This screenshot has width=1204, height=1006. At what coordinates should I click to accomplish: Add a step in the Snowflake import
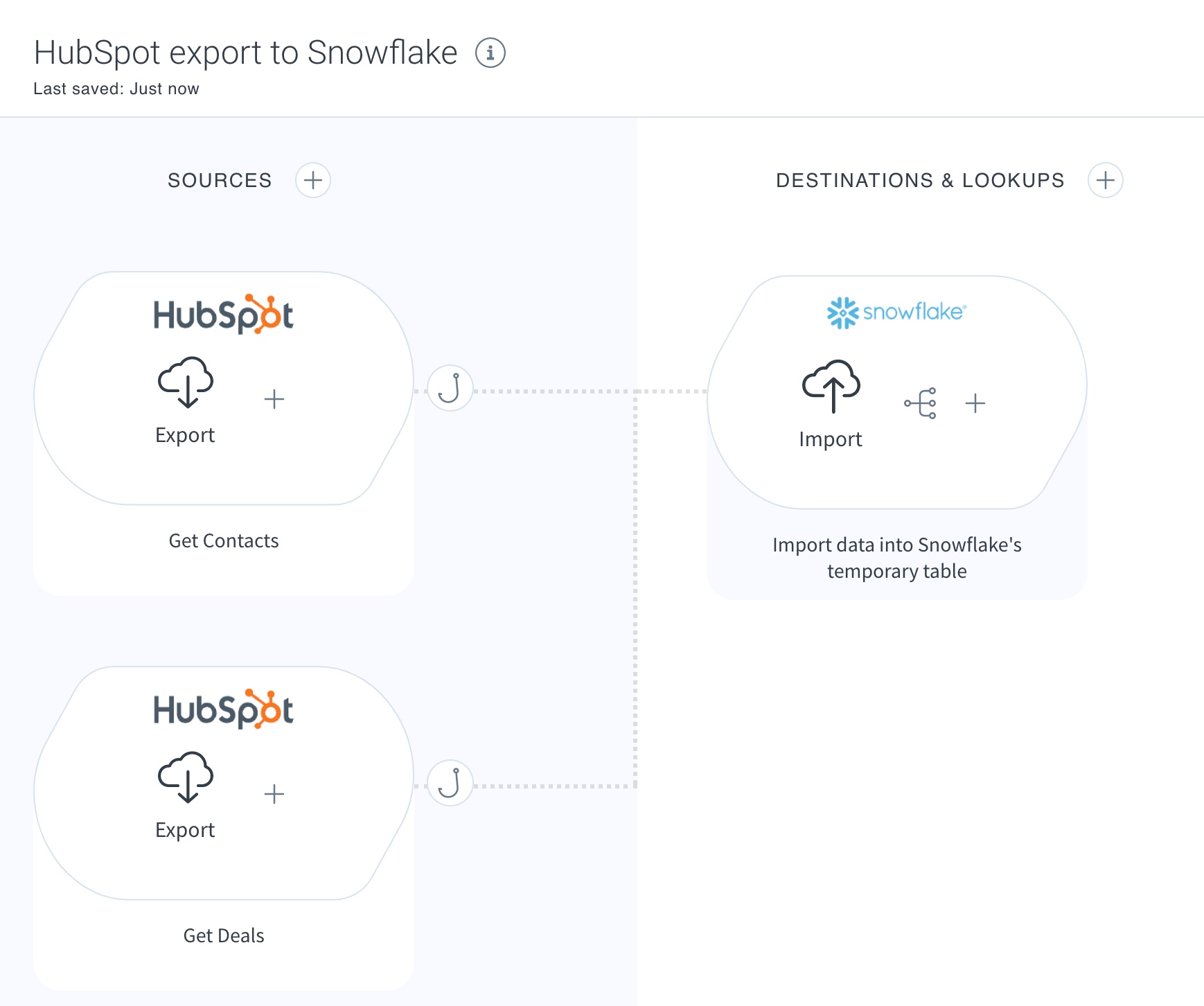click(x=975, y=403)
